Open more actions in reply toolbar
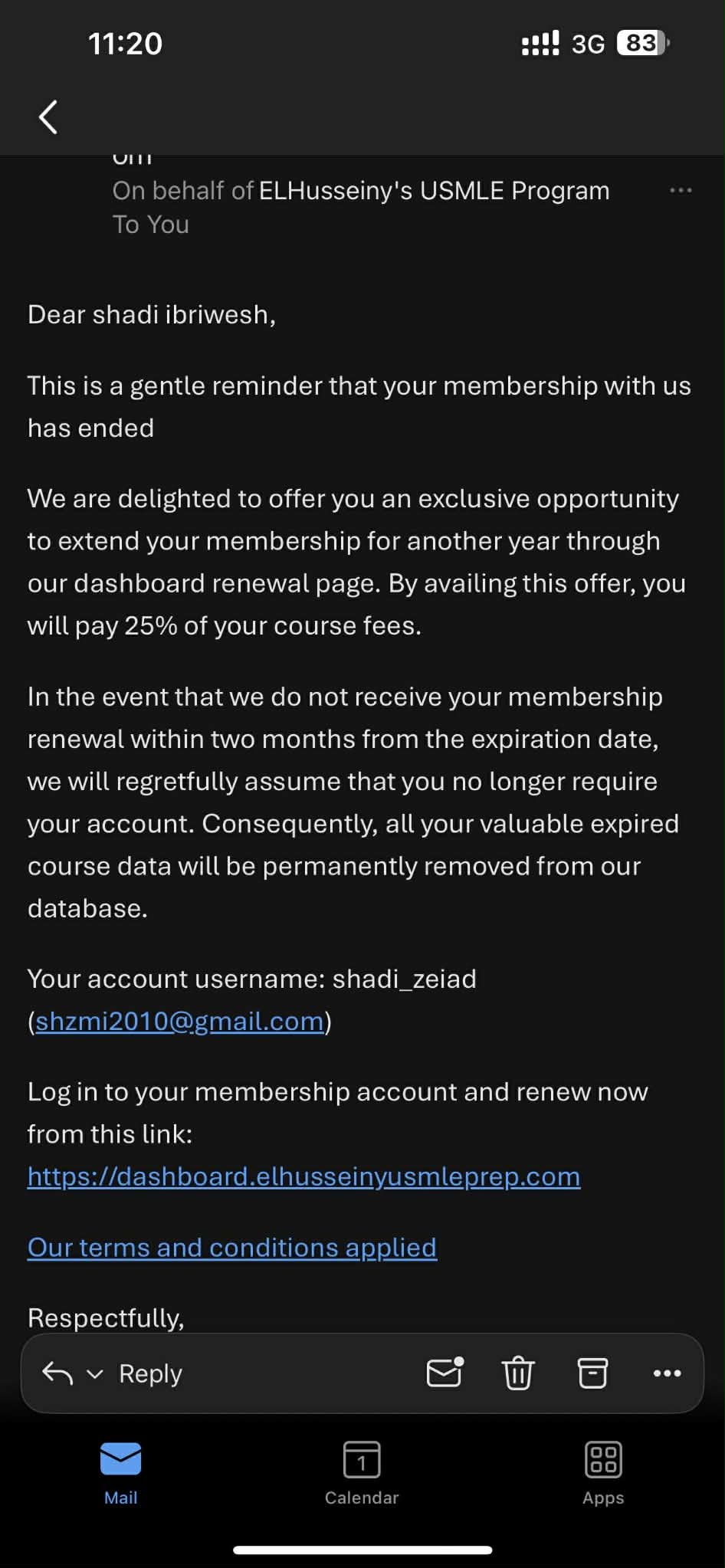 tap(667, 1373)
